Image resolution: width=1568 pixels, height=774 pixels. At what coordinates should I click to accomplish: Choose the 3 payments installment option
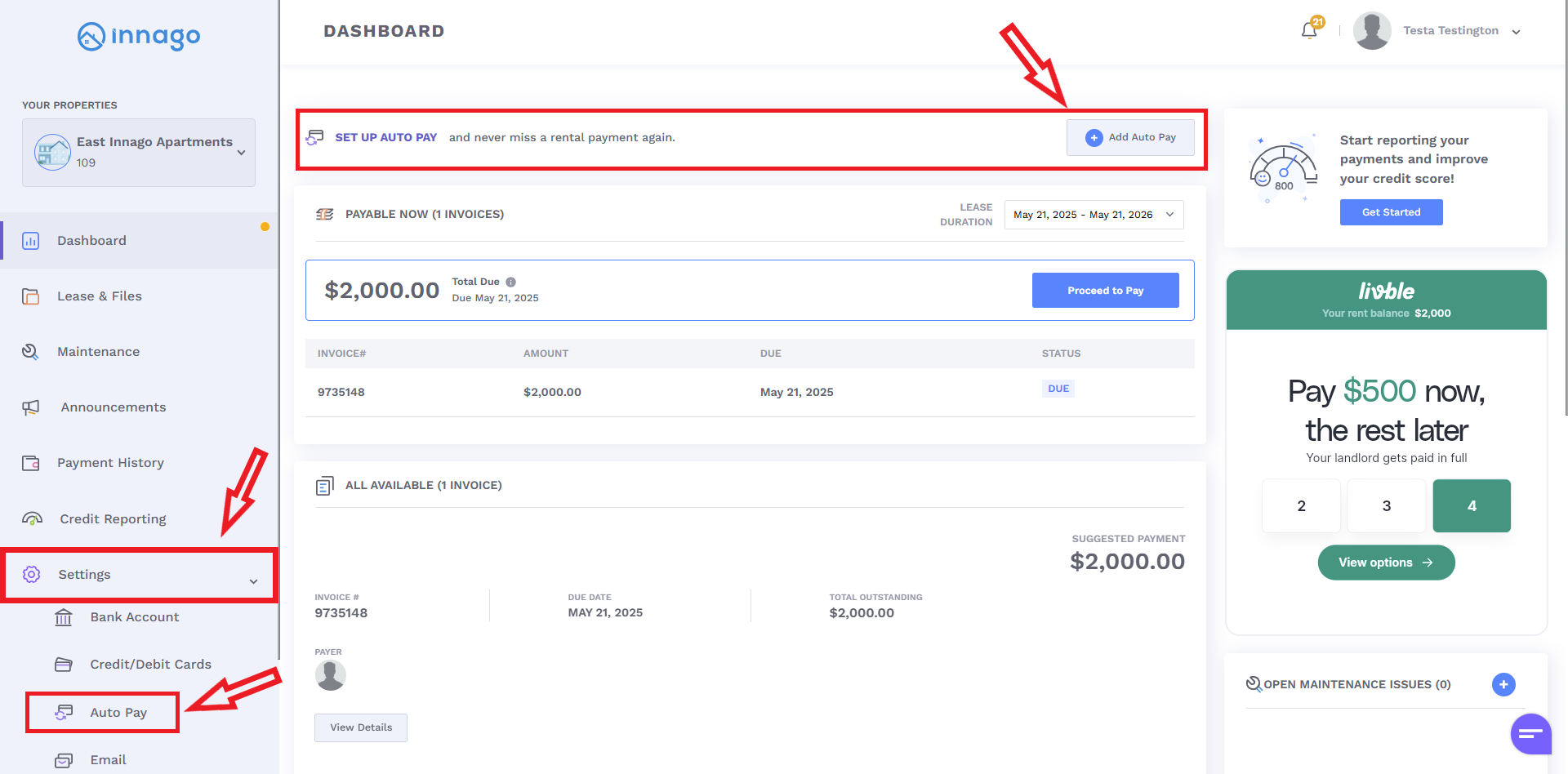(1386, 506)
